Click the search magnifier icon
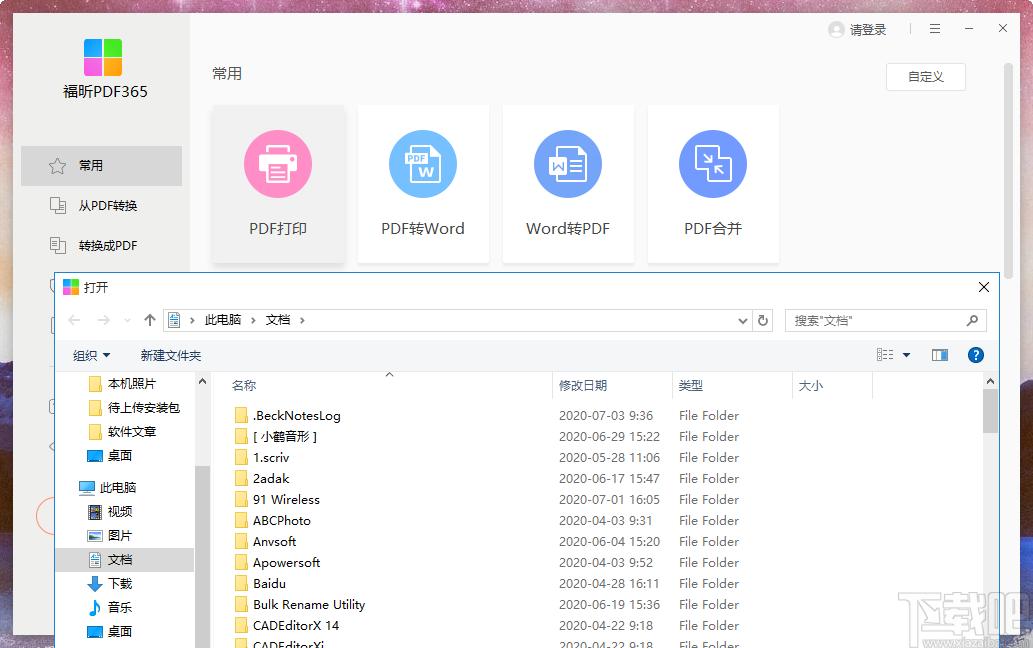Viewport: 1033px width, 648px height. tap(972, 321)
